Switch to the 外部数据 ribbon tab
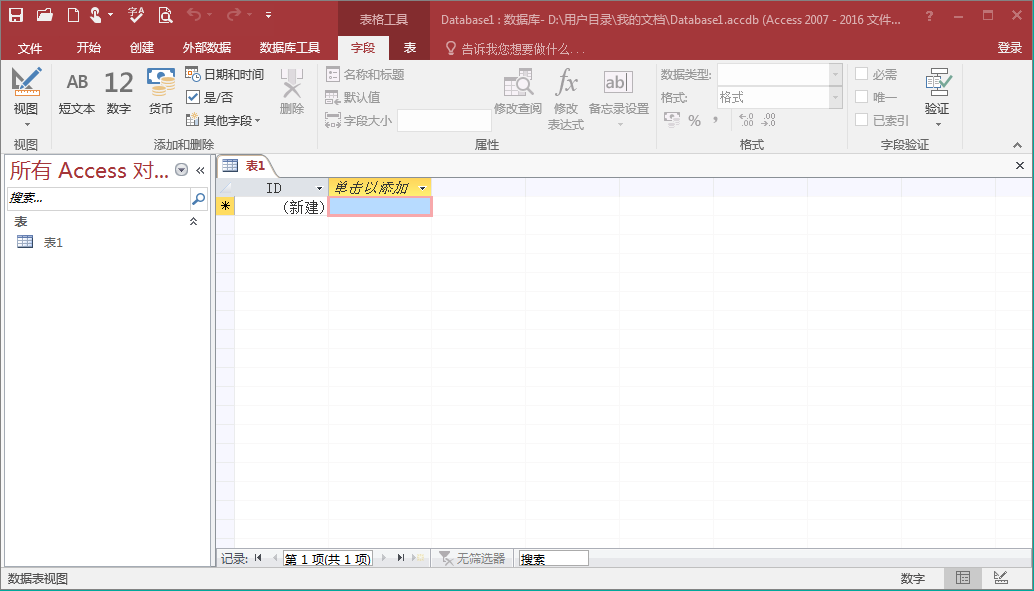 (x=206, y=48)
